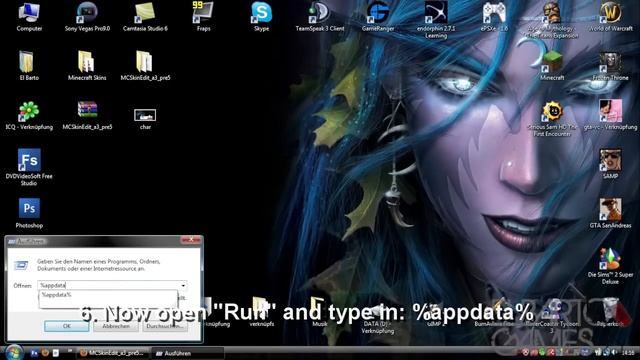Viewport: 640px width, 360px height.
Task: Open the El Barto folder
Action: pyautogui.click(x=29, y=65)
